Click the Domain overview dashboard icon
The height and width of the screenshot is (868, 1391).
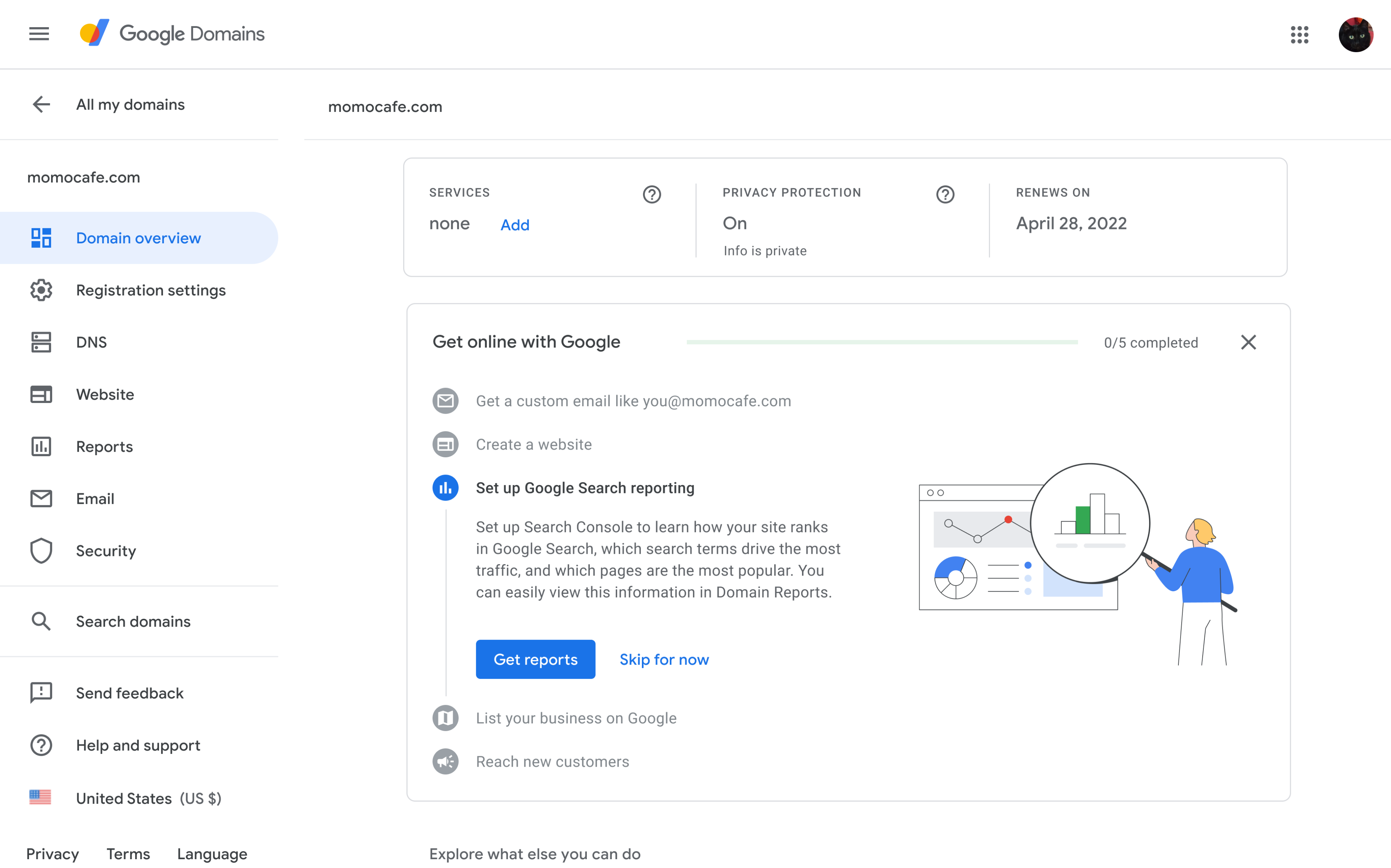pyautogui.click(x=41, y=238)
